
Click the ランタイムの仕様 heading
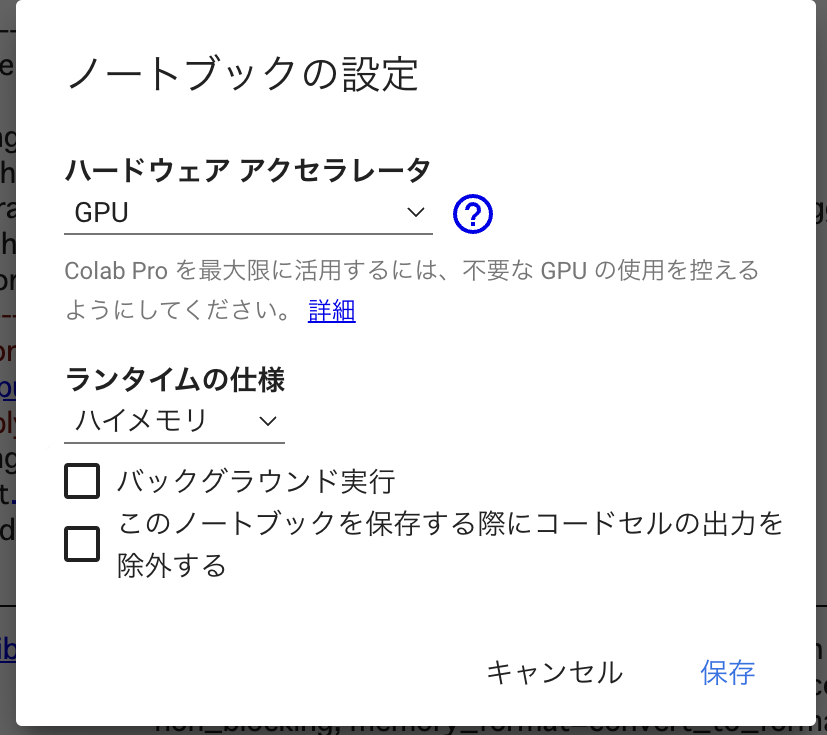pyautogui.click(x=175, y=379)
